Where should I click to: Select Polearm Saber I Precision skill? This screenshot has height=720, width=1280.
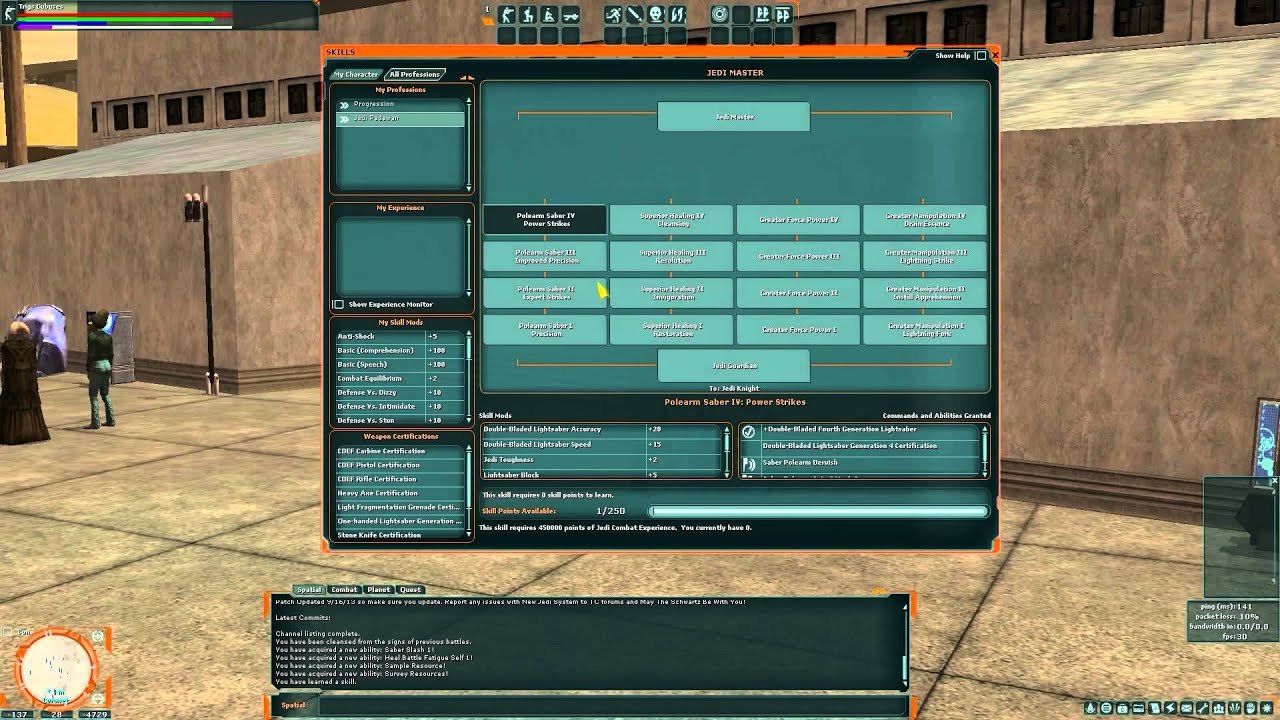click(x=545, y=329)
